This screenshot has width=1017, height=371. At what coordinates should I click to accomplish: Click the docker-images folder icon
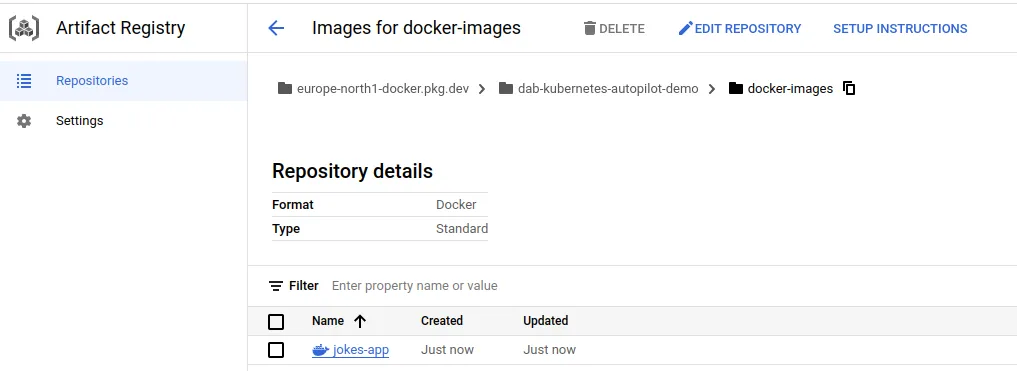(x=736, y=88)
